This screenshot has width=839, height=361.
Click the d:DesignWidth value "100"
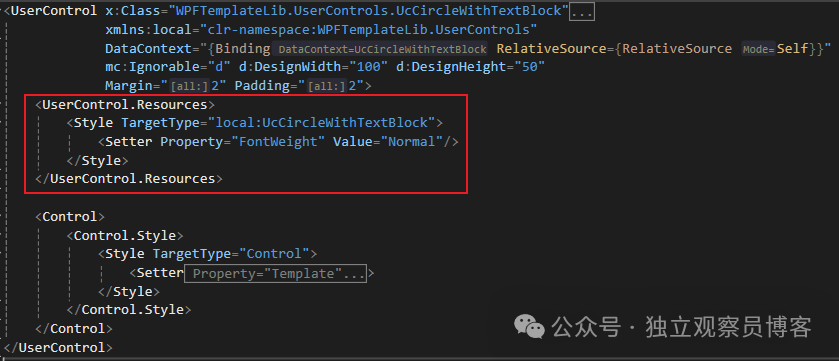(369, 67)
